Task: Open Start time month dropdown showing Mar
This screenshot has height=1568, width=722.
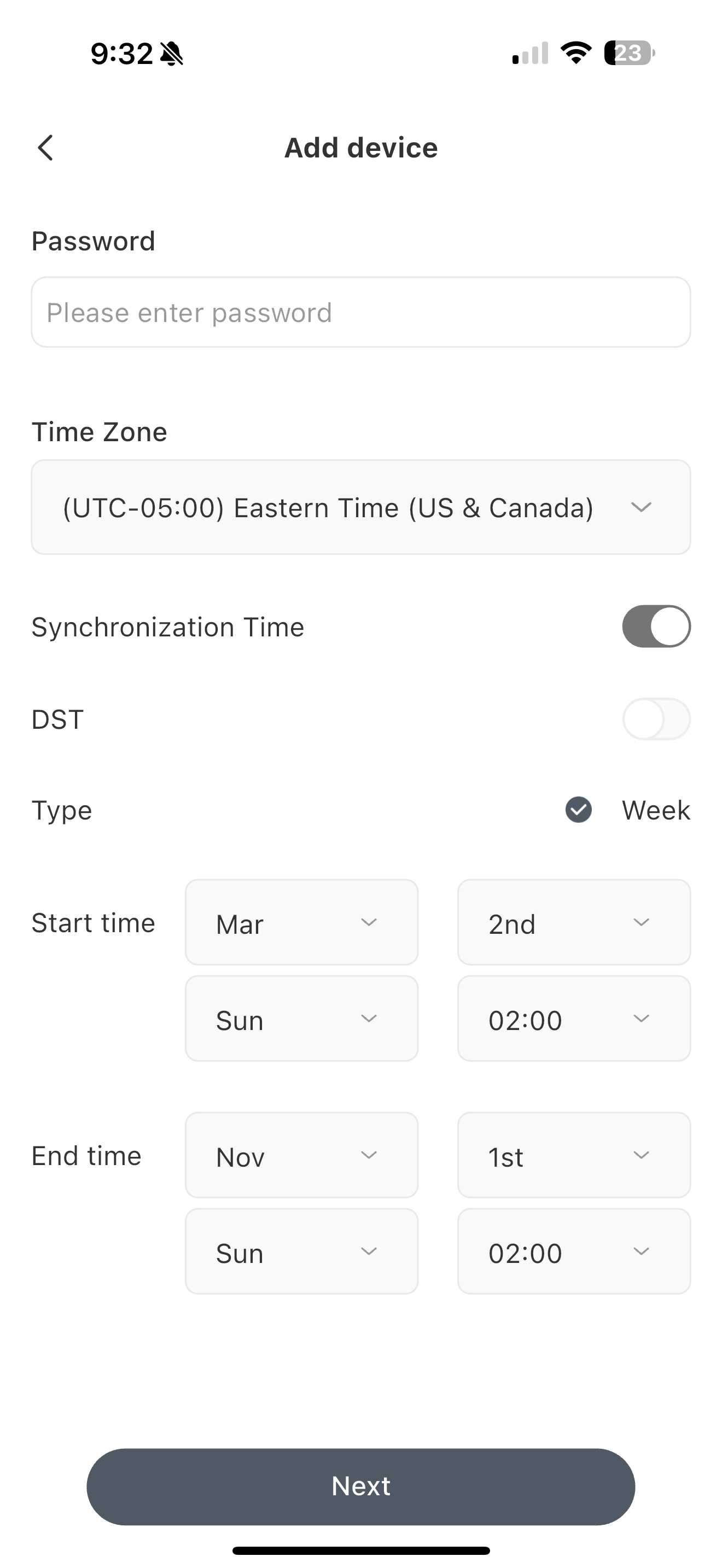Action: click(x=301, y=922)
